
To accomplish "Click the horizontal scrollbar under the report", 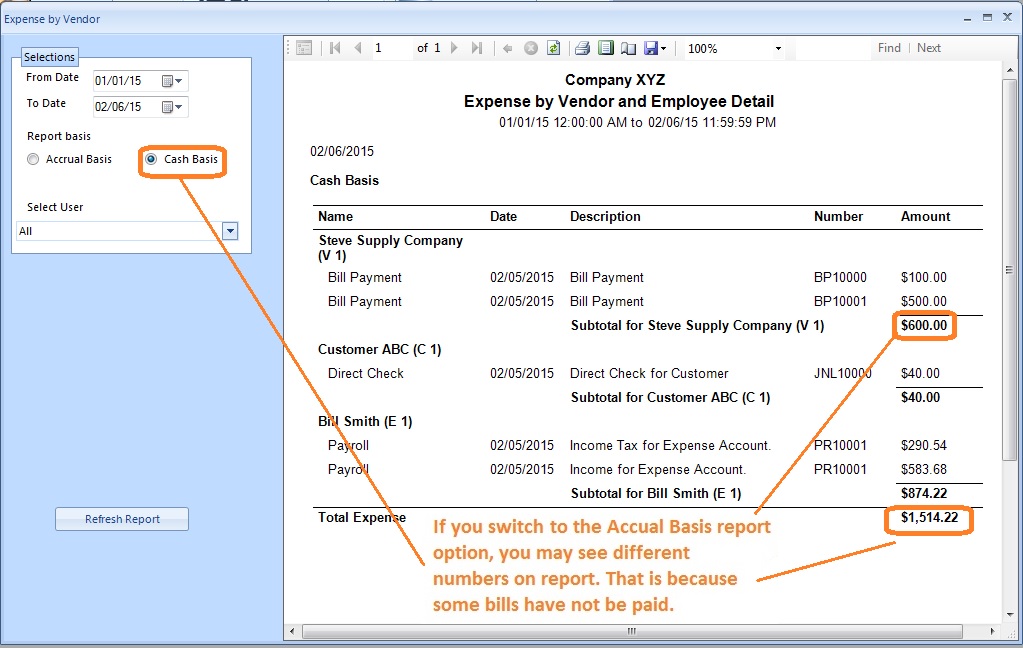I will tap(630, 631).
